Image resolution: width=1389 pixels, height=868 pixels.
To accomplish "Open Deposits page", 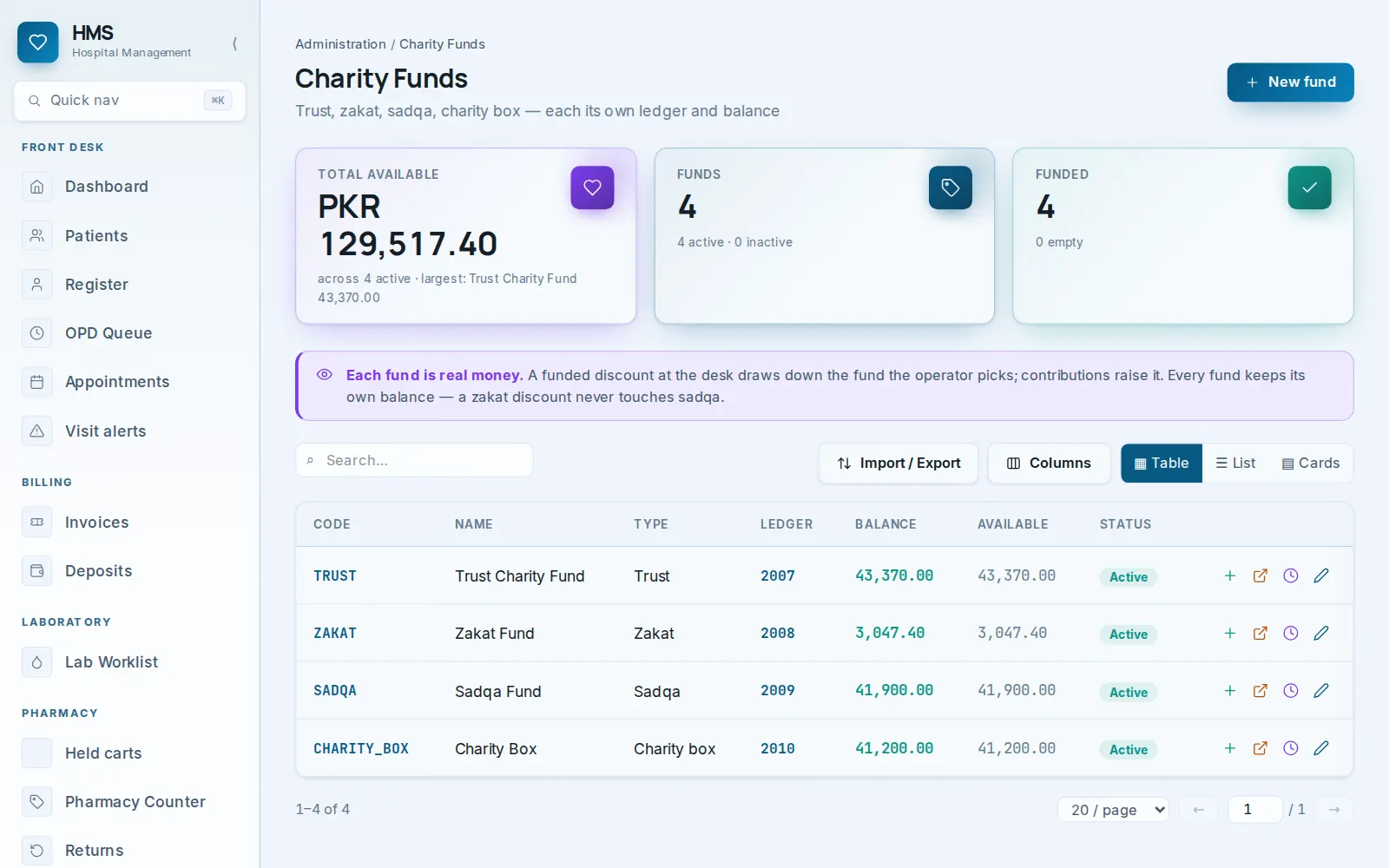I will (x=130, y=571).
